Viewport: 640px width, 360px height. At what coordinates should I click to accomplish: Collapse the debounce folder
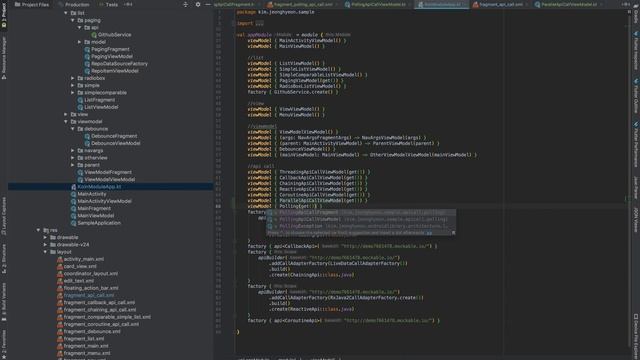tap(73, 129)
